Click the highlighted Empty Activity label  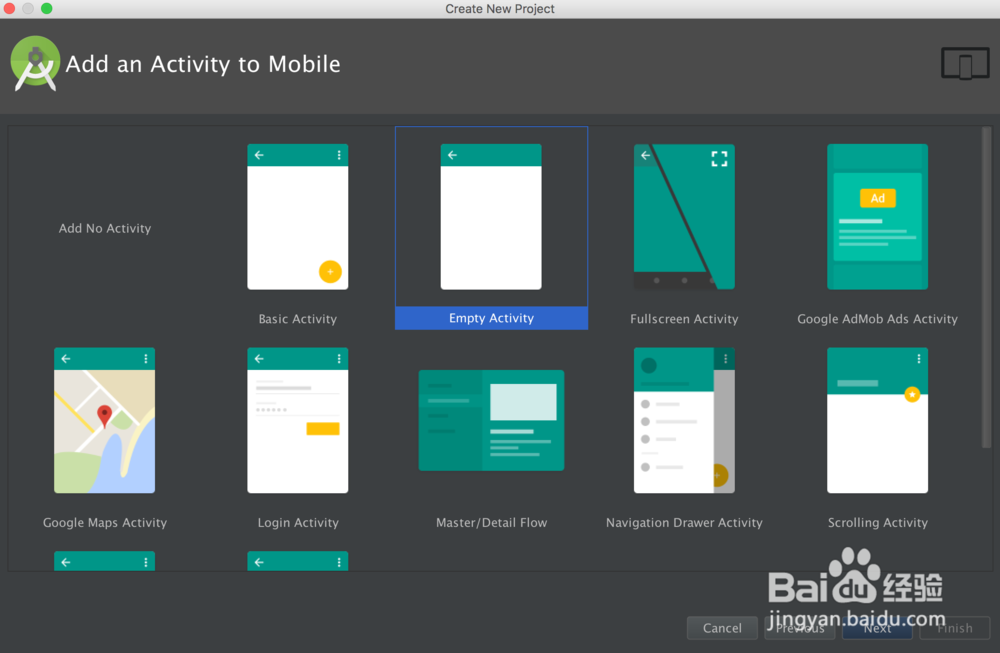point(491,318)
